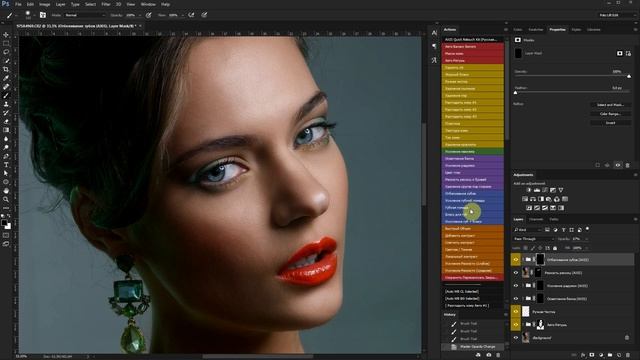Click the pixel mask icon in Properties
This screenshot has height=360, width=640.
[x=620, y=53]
